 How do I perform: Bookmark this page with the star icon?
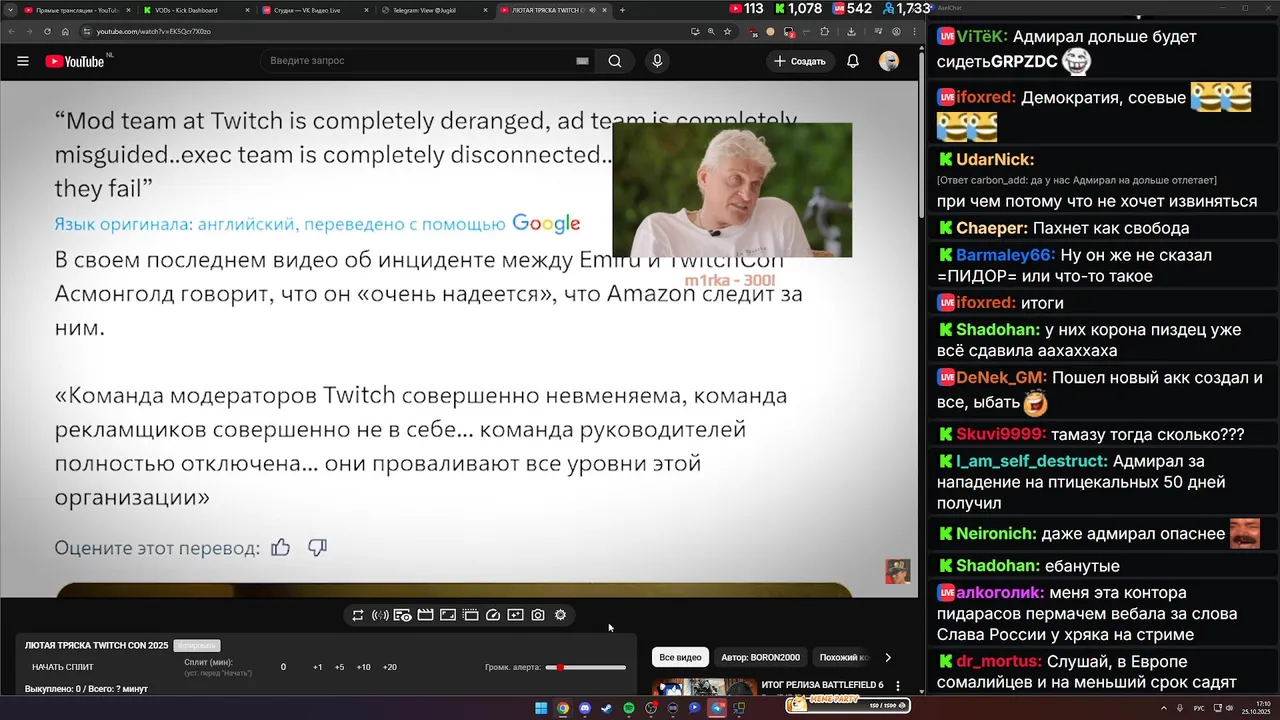pos(727,31)
